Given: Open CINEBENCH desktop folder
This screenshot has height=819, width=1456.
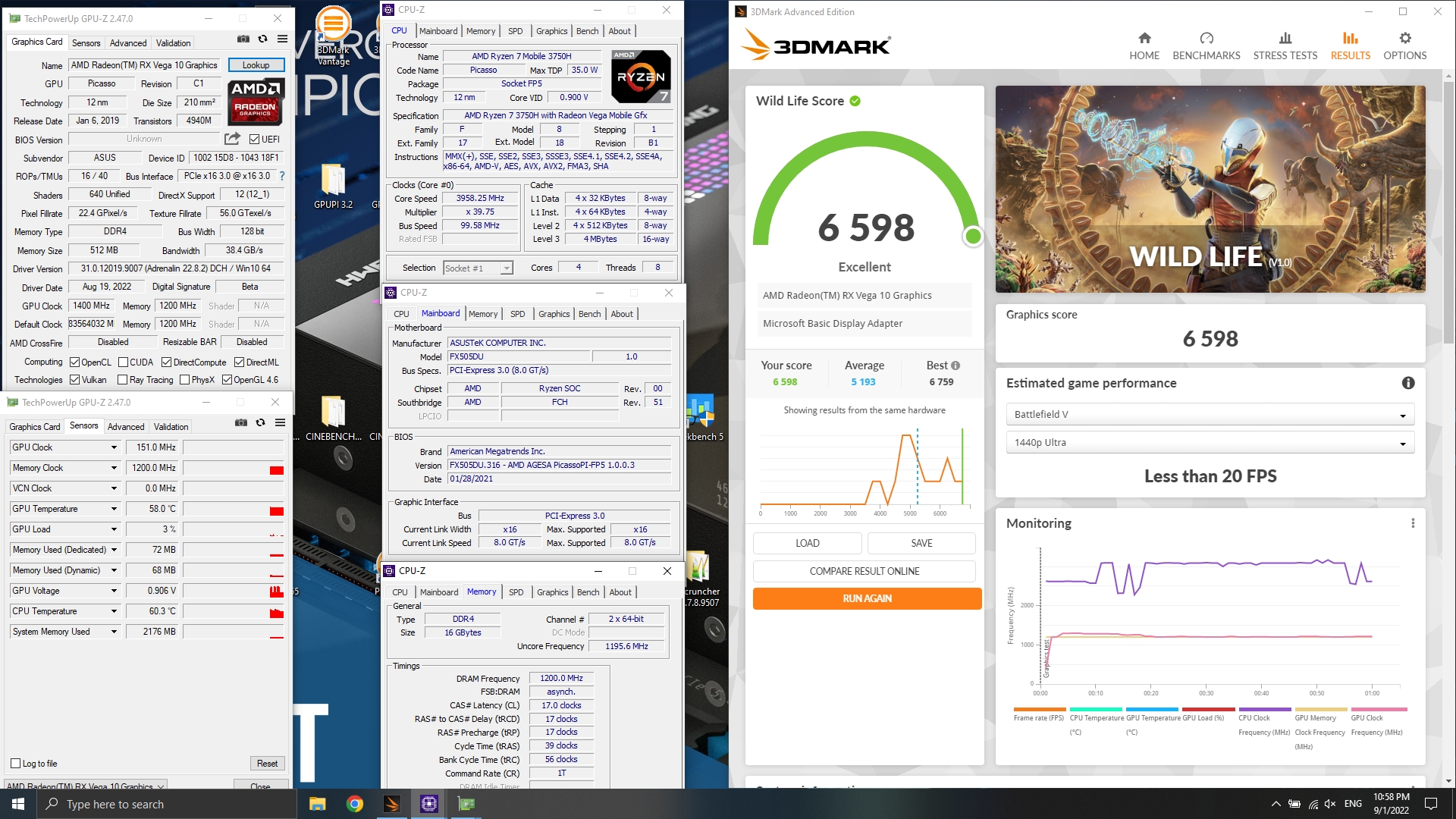Looking at the screenshot, I should (x=333, y=418).
